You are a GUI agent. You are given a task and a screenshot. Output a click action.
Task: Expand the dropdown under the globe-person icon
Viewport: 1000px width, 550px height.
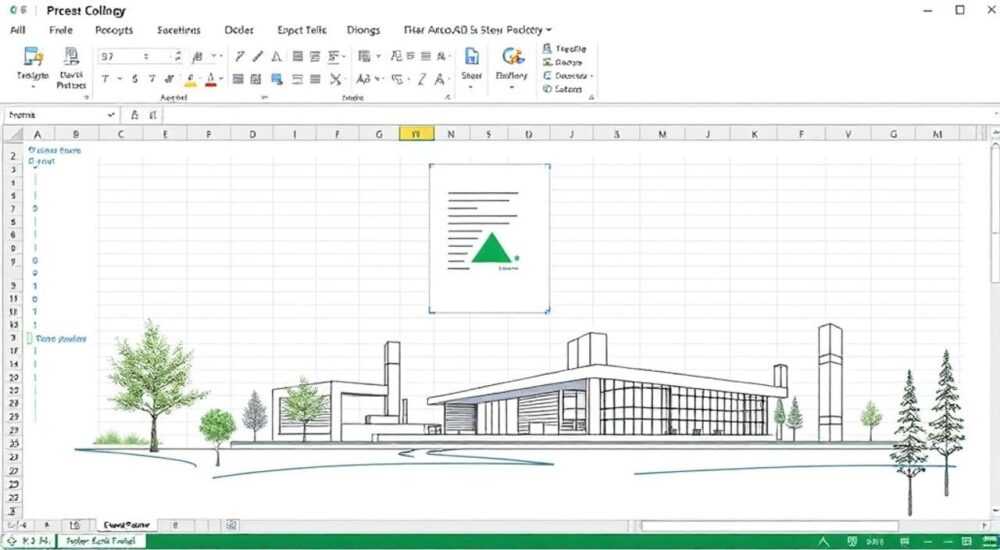pyautogui.click(x=511, y=87)
